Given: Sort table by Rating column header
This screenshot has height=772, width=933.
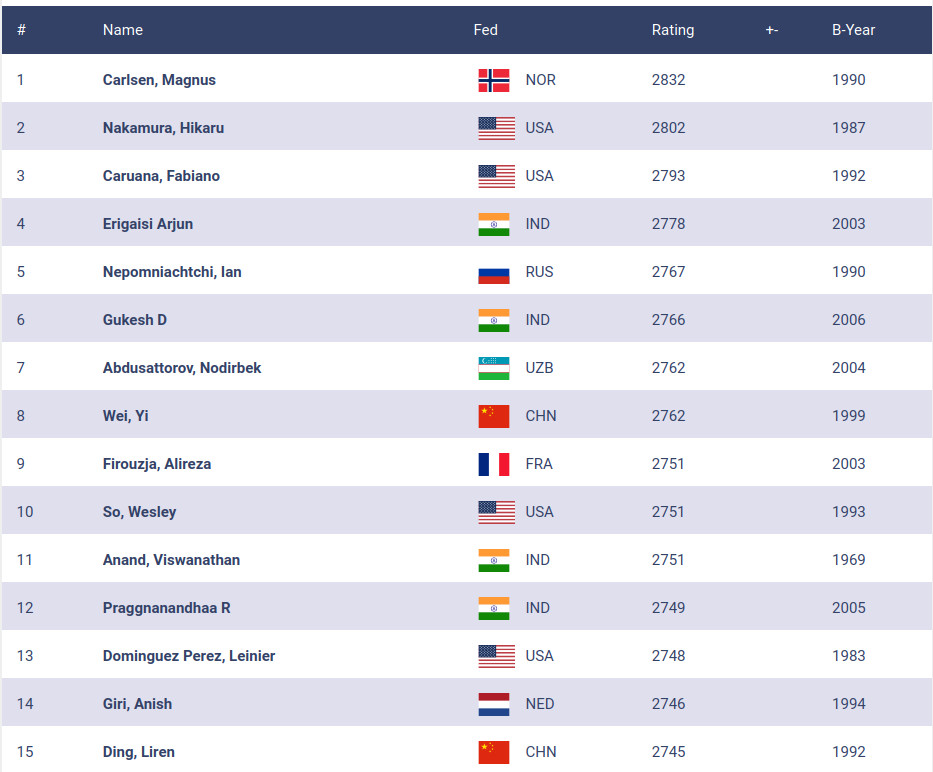Looking at the screenshot, I should [x=672, y=30].
